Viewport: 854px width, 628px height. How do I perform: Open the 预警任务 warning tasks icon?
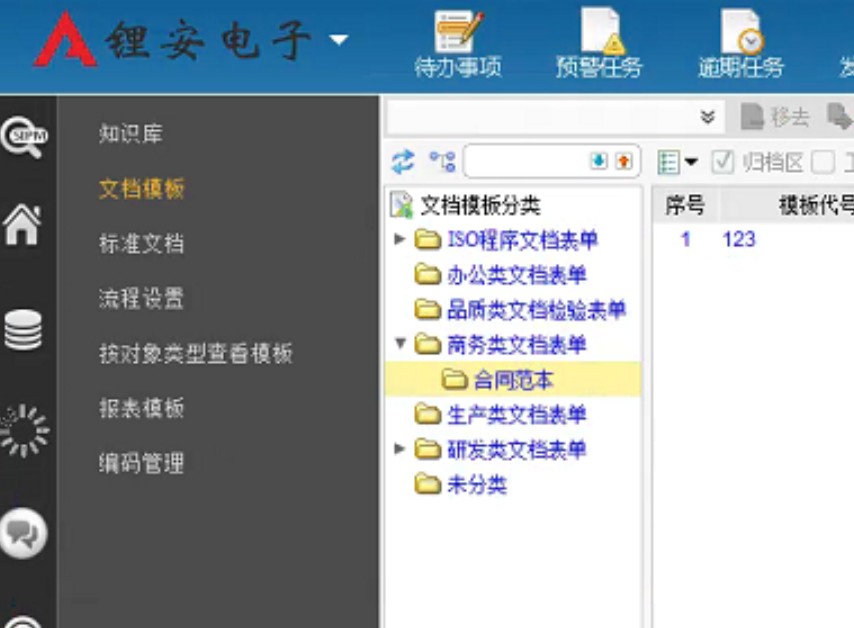tap(599, 45)
